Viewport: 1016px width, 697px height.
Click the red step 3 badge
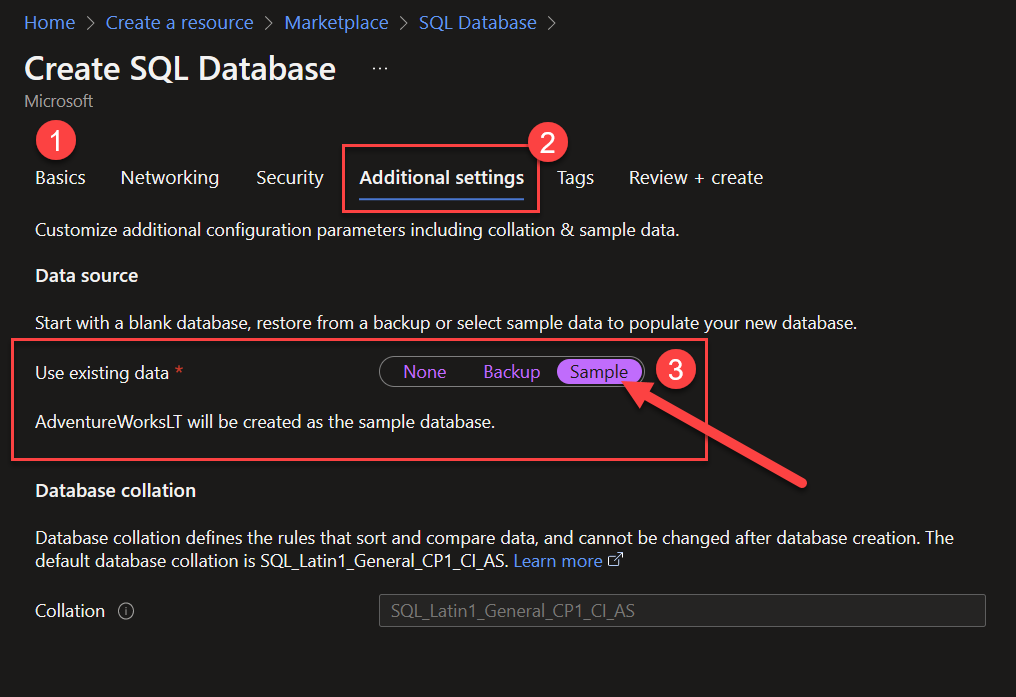point(676,370)
